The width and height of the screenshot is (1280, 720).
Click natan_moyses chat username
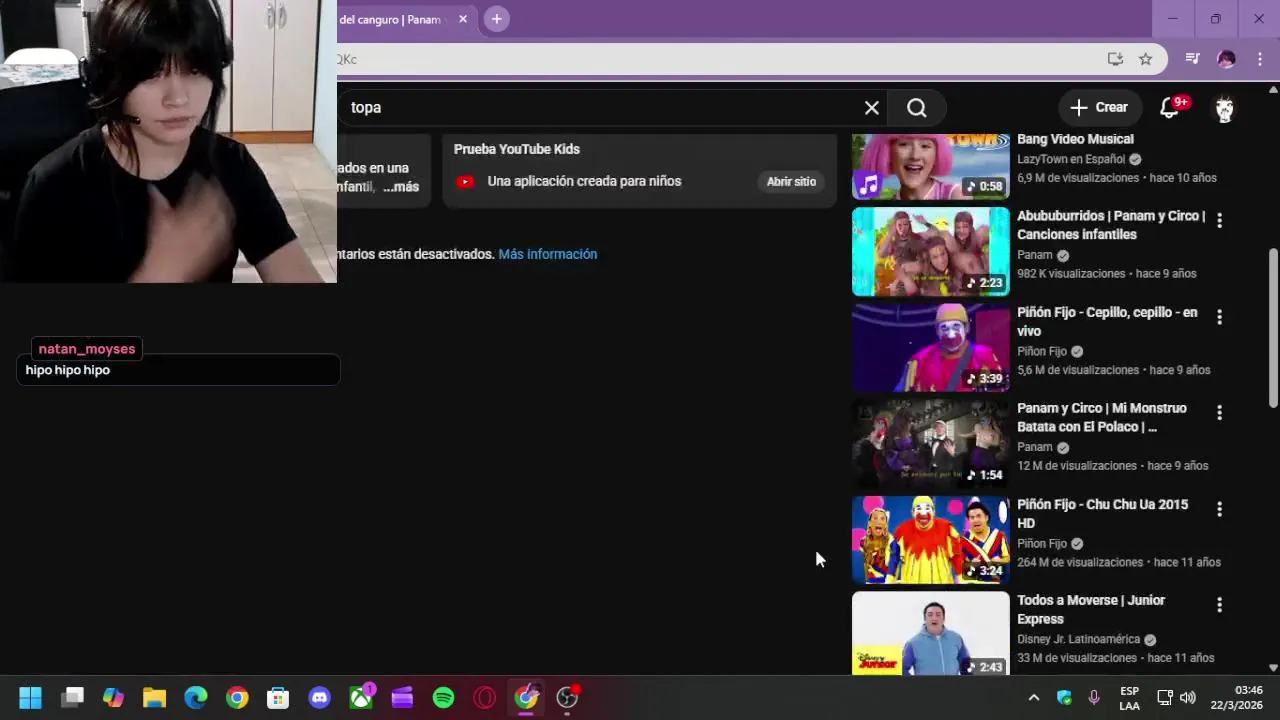point(87,349)
